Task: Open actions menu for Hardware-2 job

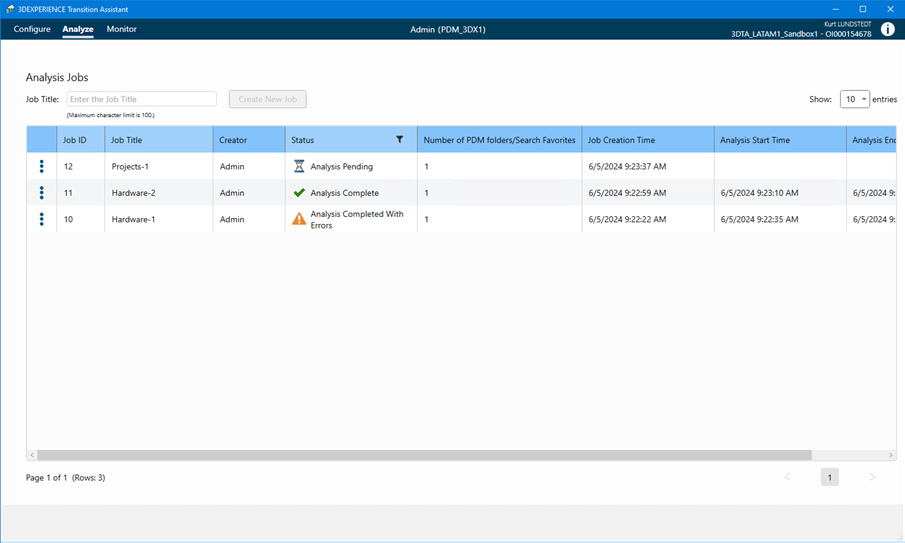Action: [x=42, y=193]
